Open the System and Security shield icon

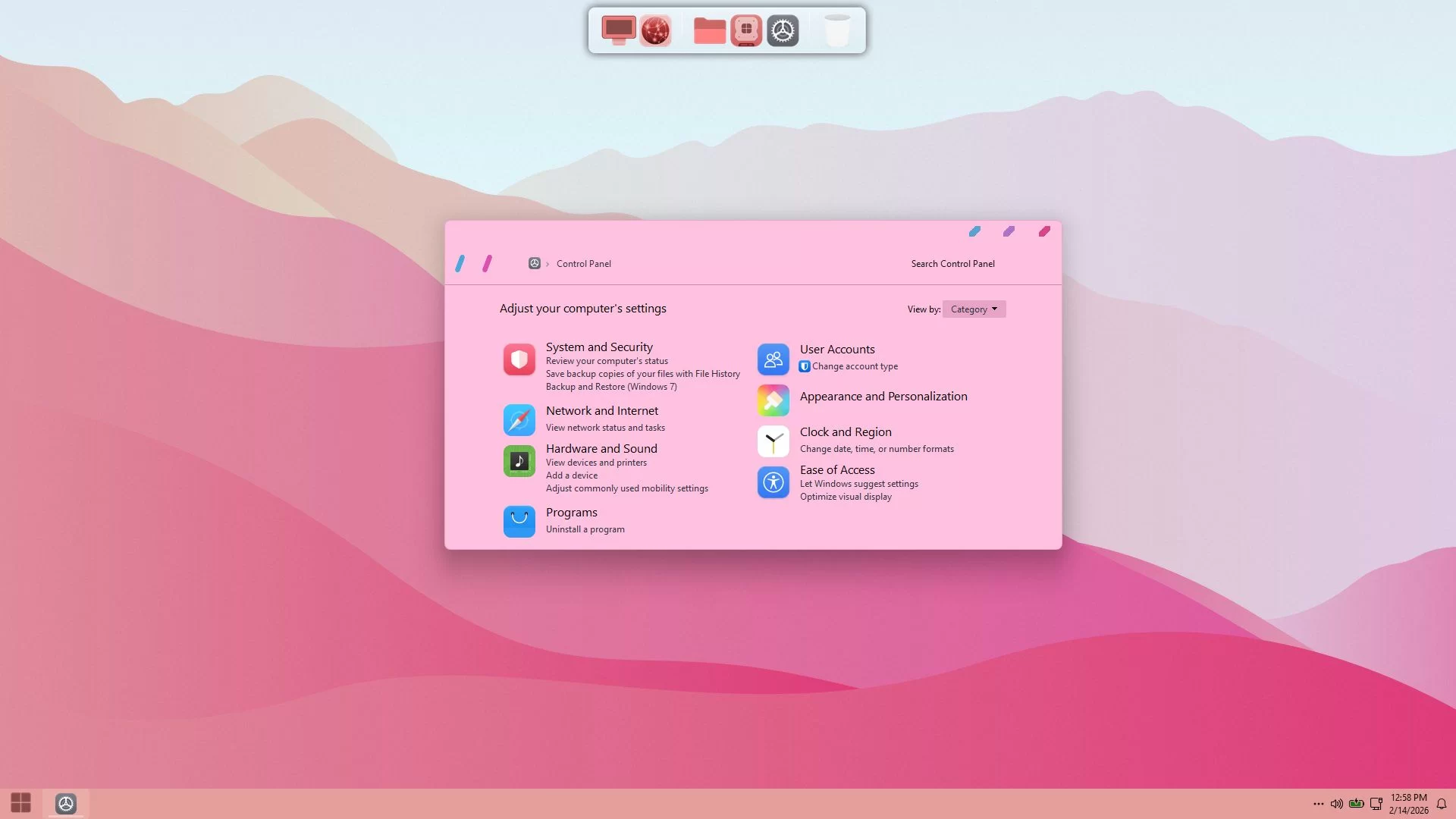point(519,359)
